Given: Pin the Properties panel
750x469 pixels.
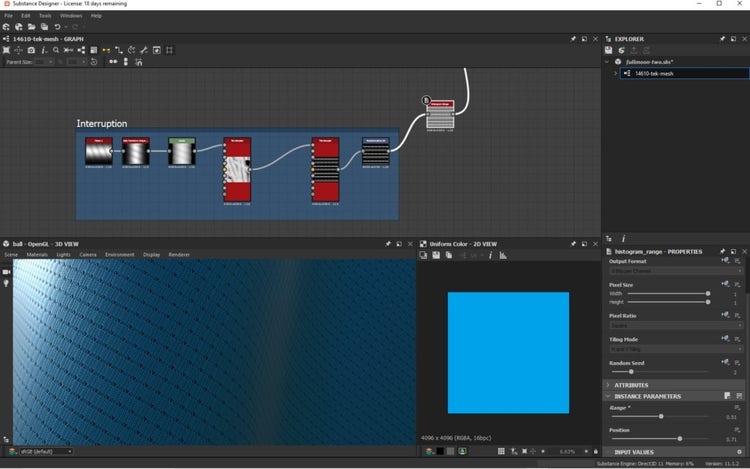Looking at the screenshot, I should pos(722,251).
